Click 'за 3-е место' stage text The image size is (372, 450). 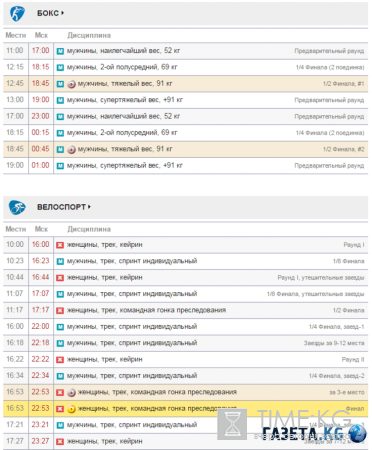click(x=347, y=393)
